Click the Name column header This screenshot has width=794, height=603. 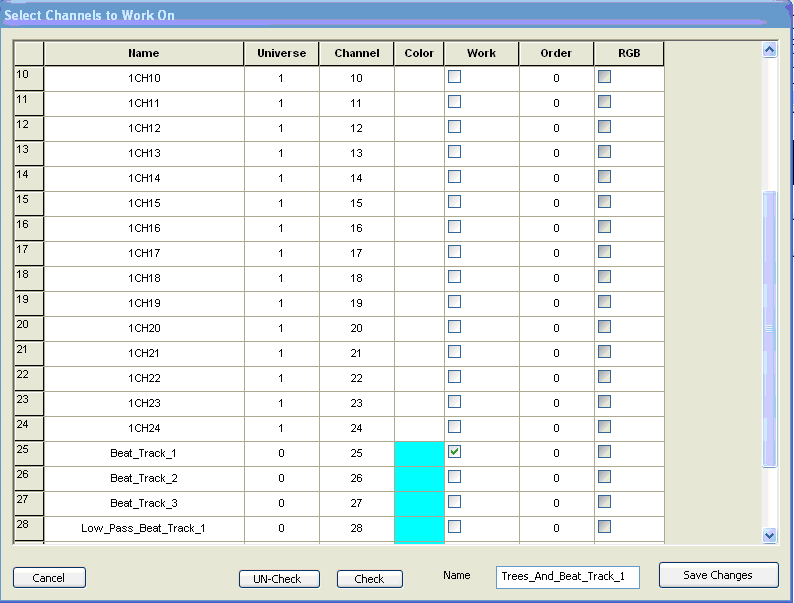pyautogui.click(x=143, y=53)
